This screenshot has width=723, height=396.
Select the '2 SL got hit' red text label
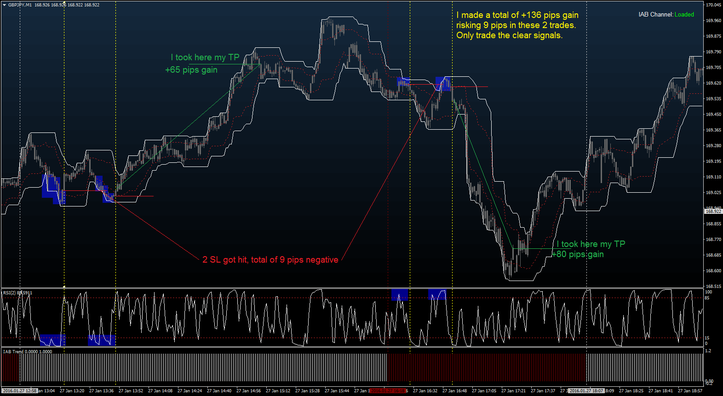click(270, 260)
